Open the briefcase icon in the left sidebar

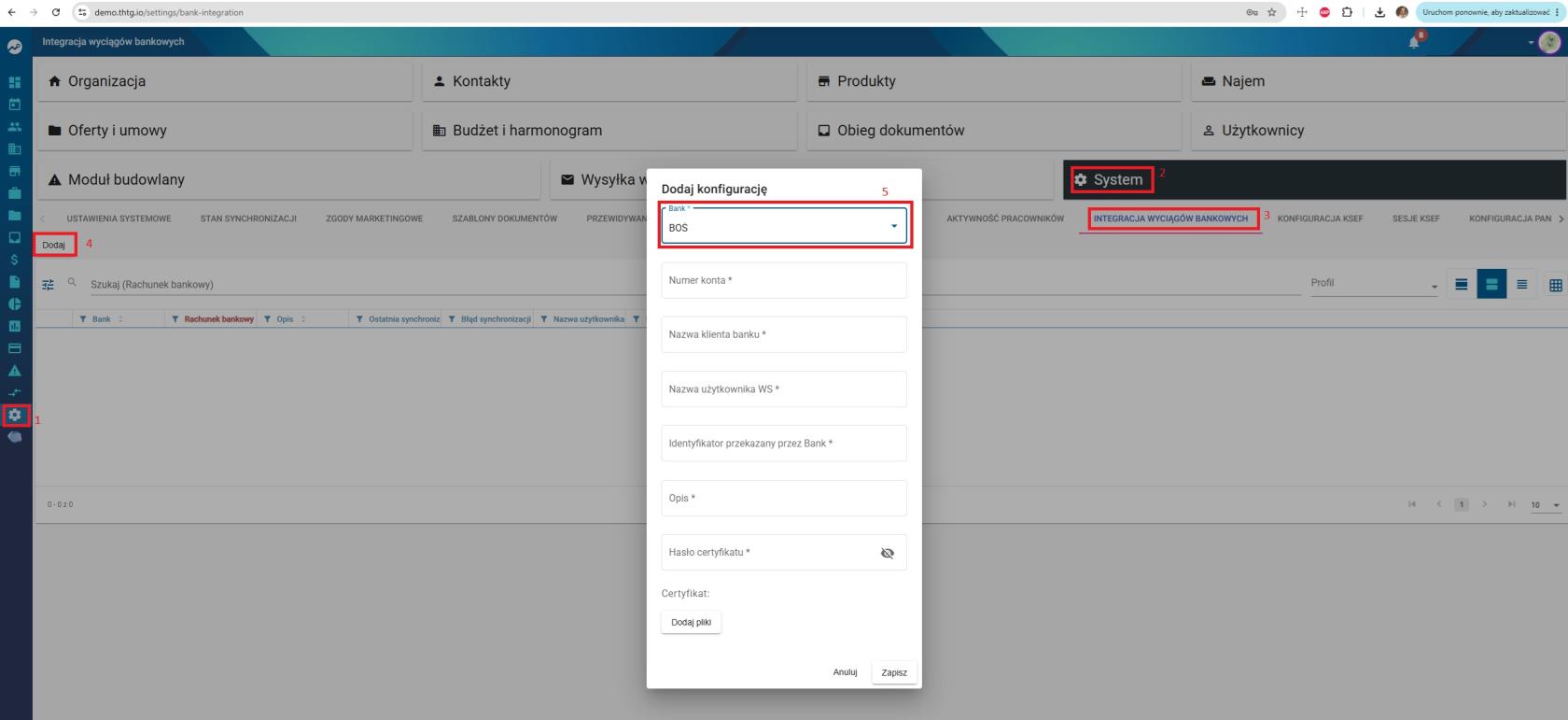[15, 193]
